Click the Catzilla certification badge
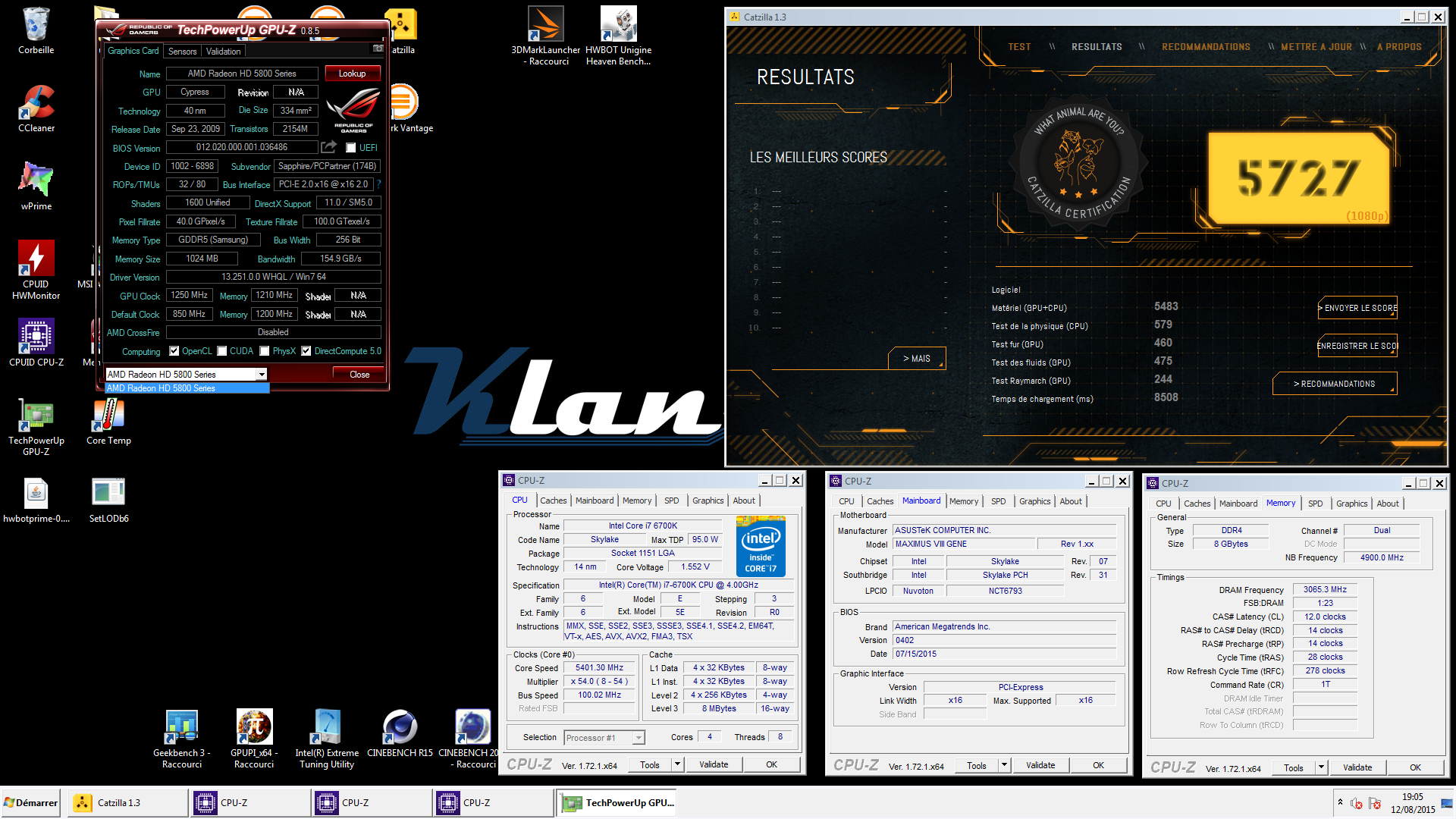Image resolution: width=1456 pixels, height=819 pixels. [x=1078, y=164]
